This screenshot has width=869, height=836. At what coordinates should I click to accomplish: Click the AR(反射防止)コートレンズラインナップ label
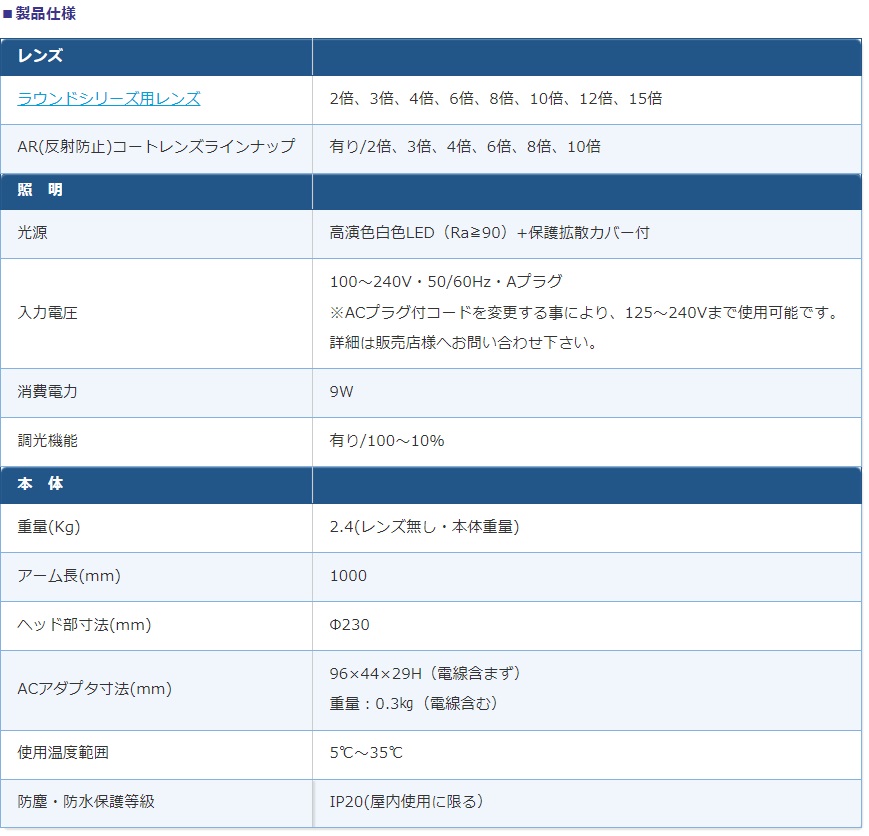pyautogui.click(x=156, y=147)
